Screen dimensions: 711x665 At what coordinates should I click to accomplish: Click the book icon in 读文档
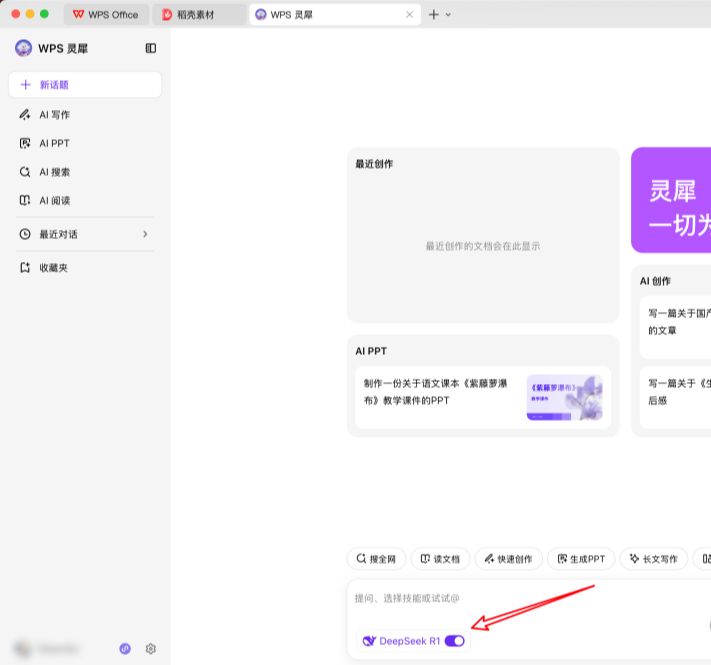point(425,558)
